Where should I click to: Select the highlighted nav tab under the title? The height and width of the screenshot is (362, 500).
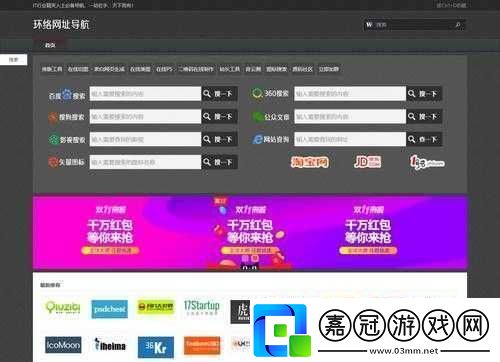point(50,45)
